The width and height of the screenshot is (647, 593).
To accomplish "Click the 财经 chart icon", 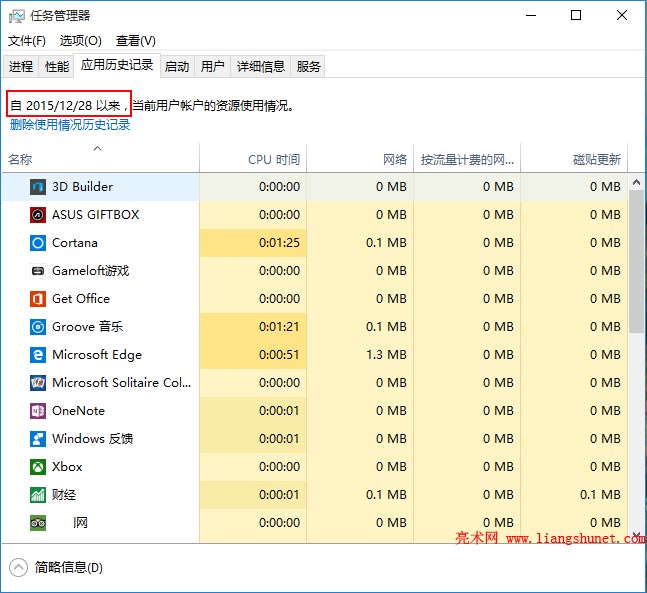I will point(38,495).
